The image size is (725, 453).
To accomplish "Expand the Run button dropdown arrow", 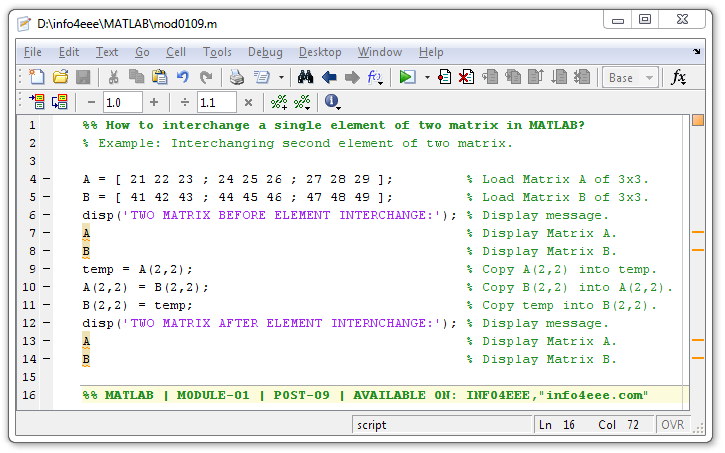I will click(x=427, y=78).
